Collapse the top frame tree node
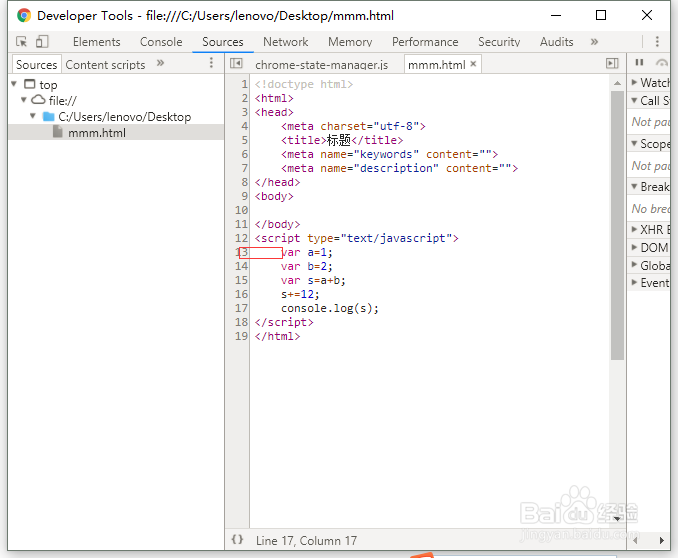 14,83
